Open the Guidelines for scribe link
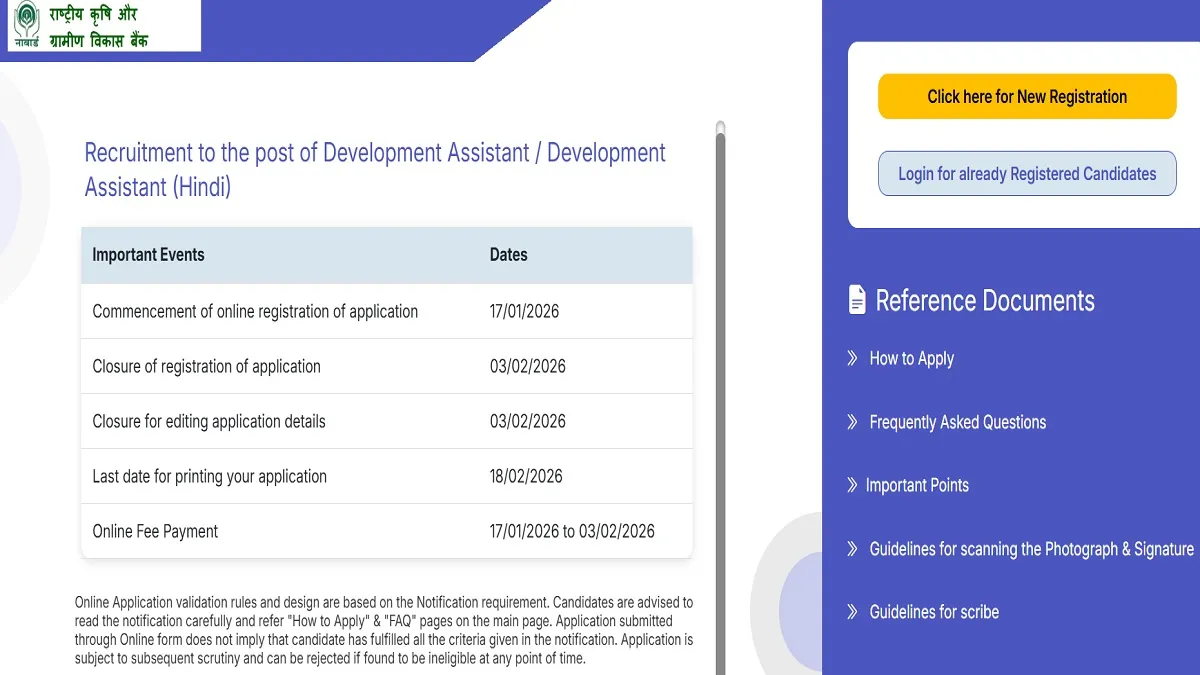Image resolution: width=1200 pixels, height=675 pixels. 934,612
